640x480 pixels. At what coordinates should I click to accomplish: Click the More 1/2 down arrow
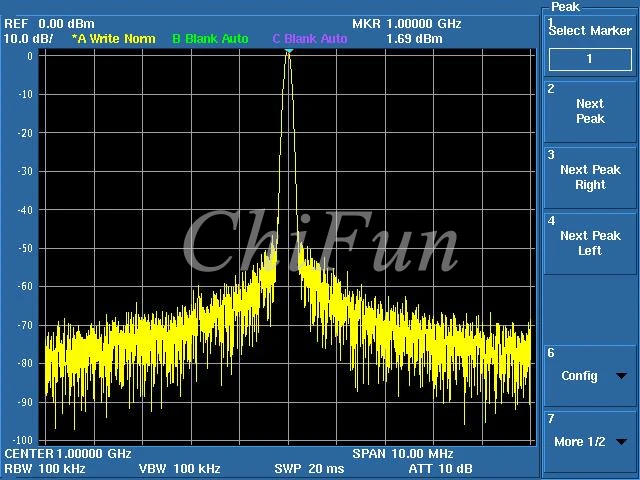point(621,442)
